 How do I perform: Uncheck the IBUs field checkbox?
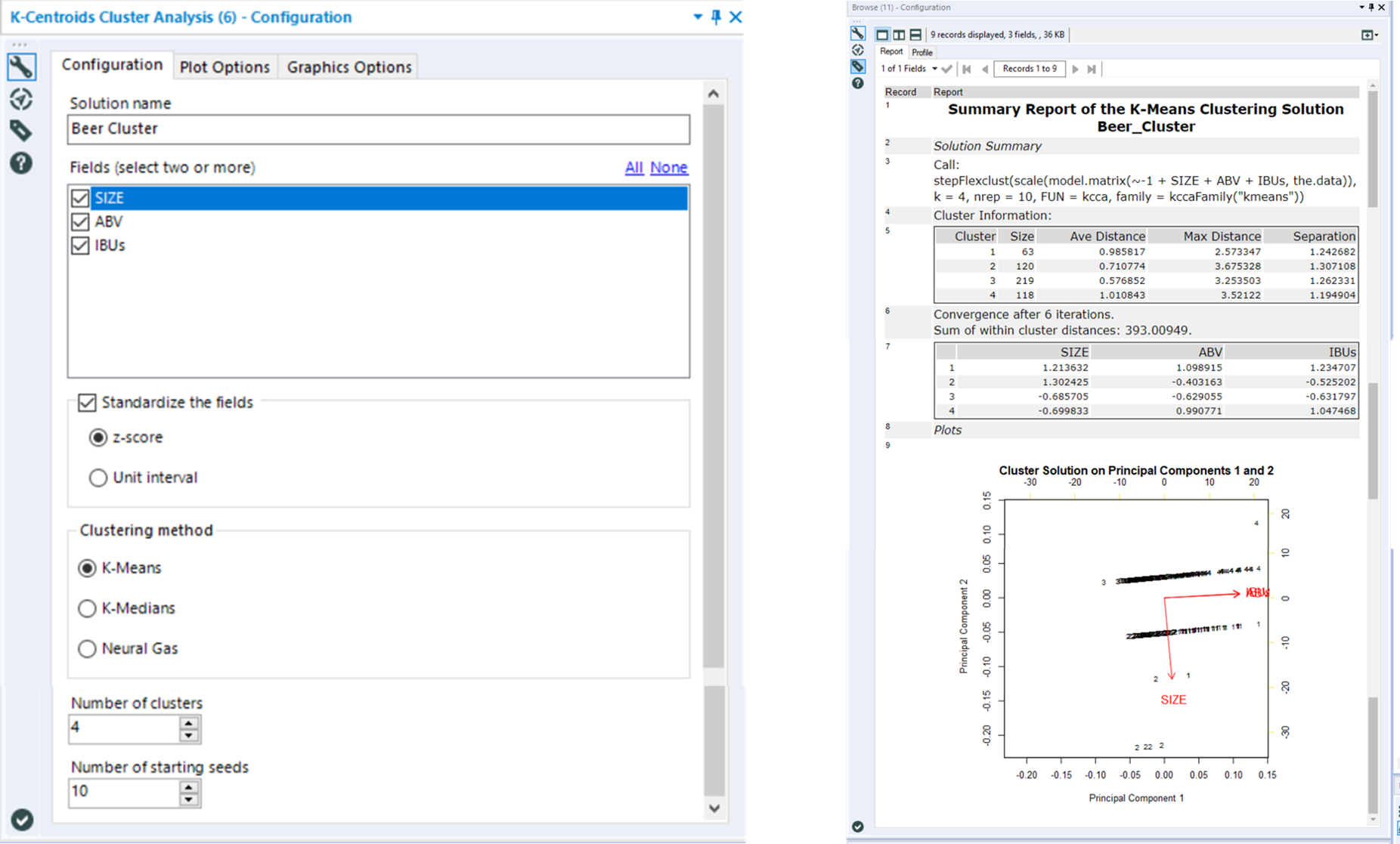81,245
